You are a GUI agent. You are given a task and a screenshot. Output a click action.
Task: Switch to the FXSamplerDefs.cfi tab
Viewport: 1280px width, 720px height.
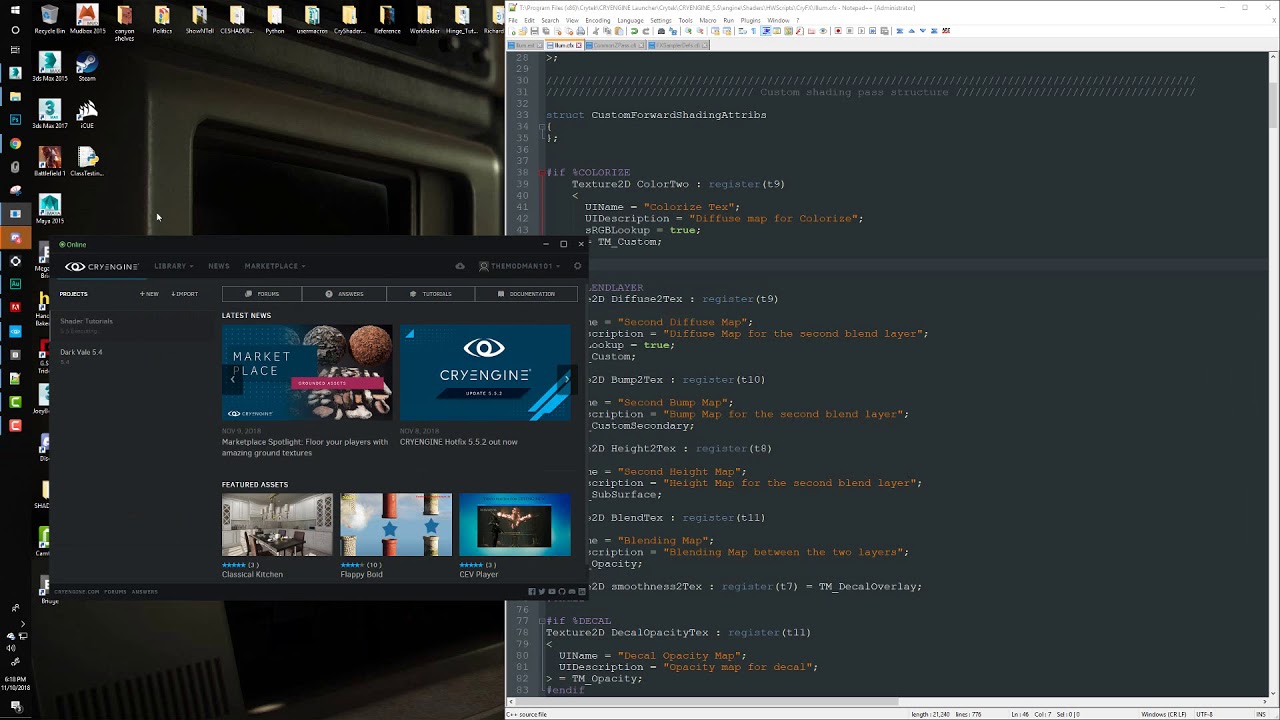[678, 45]
